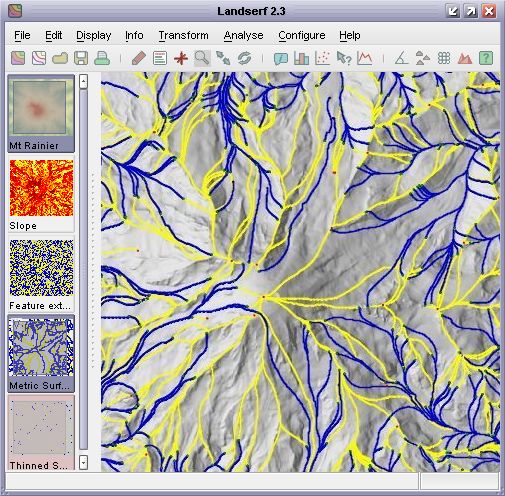Select the magnifying glass zoom tool
The width and height of the screenshot is (505, 496).
(202, 58)
